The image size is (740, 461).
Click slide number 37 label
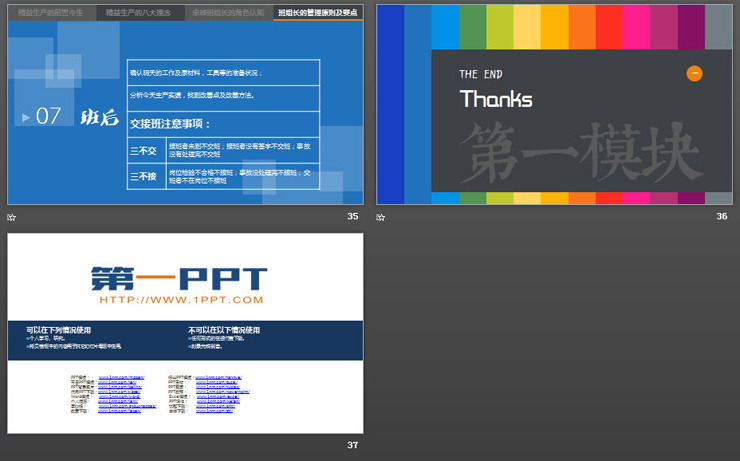[x=353, y=444]
